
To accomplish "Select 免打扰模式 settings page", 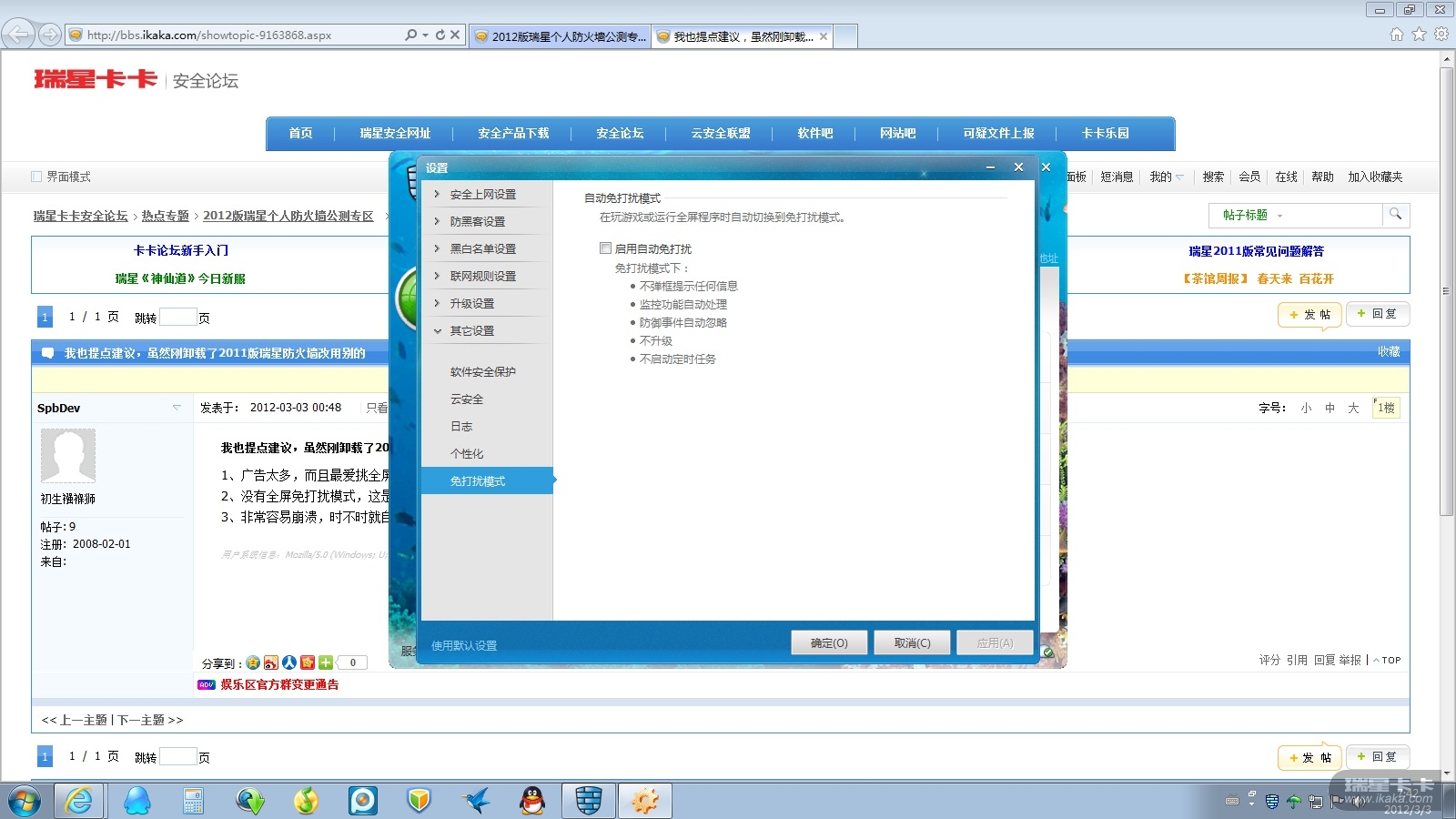I will [x=487, y=480].
